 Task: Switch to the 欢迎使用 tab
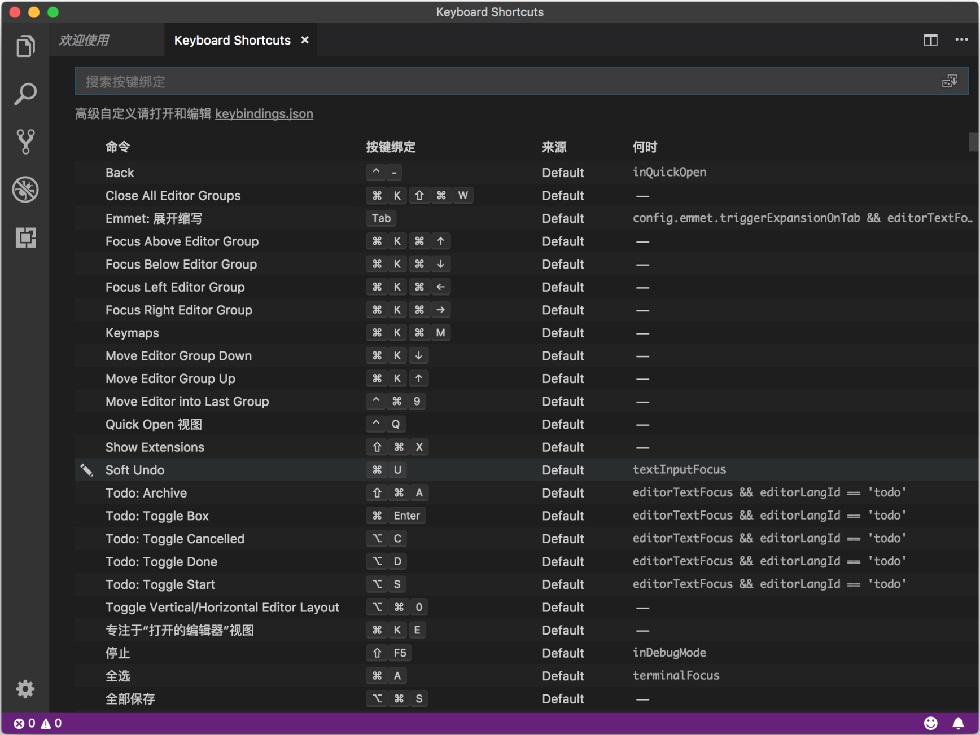[x=84, y=40]
